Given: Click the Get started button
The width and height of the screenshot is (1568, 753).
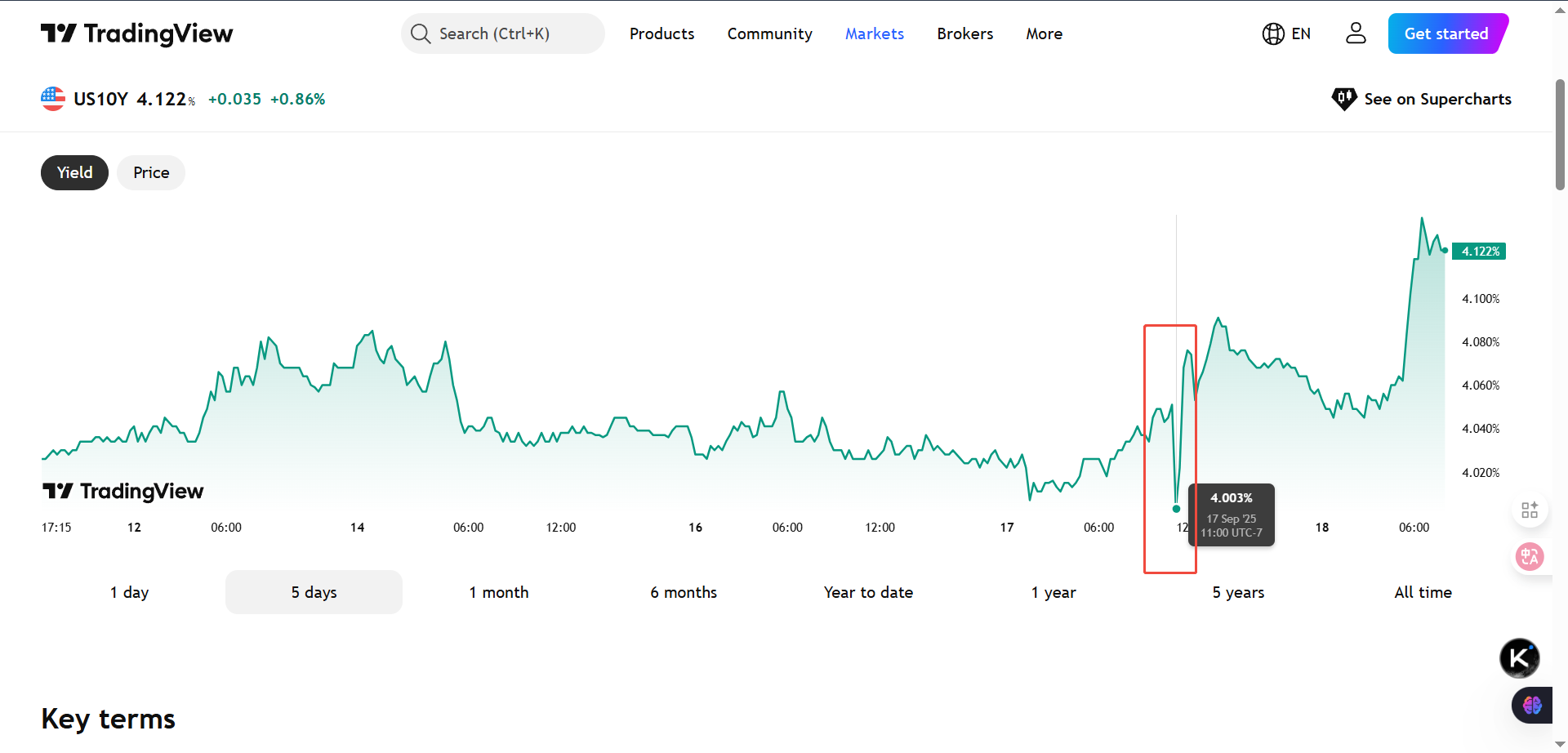Looking at the screenshot, I should (x=1446, y=33).
